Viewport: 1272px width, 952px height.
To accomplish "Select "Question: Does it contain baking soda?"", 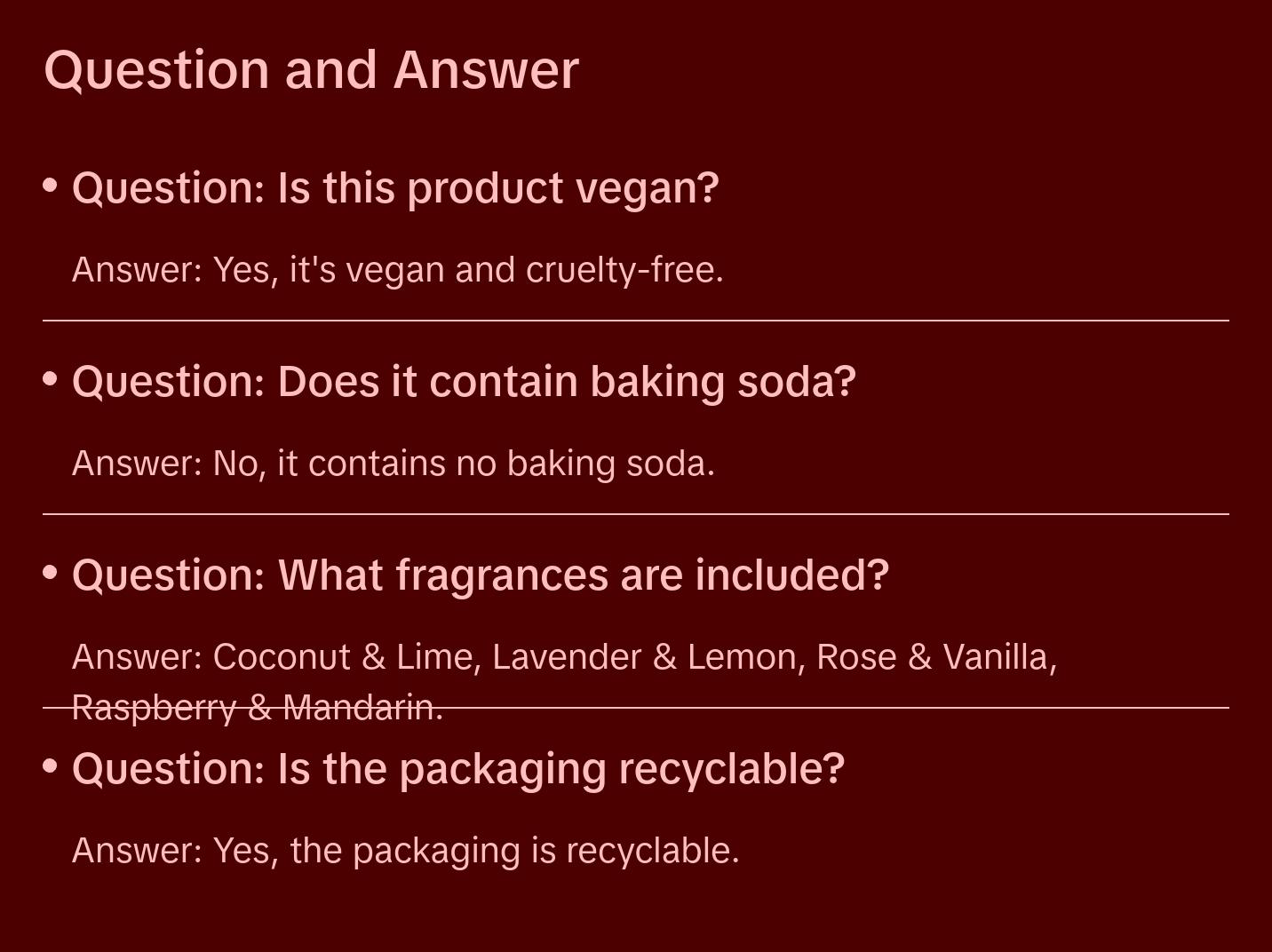I will tap(464, 382).
